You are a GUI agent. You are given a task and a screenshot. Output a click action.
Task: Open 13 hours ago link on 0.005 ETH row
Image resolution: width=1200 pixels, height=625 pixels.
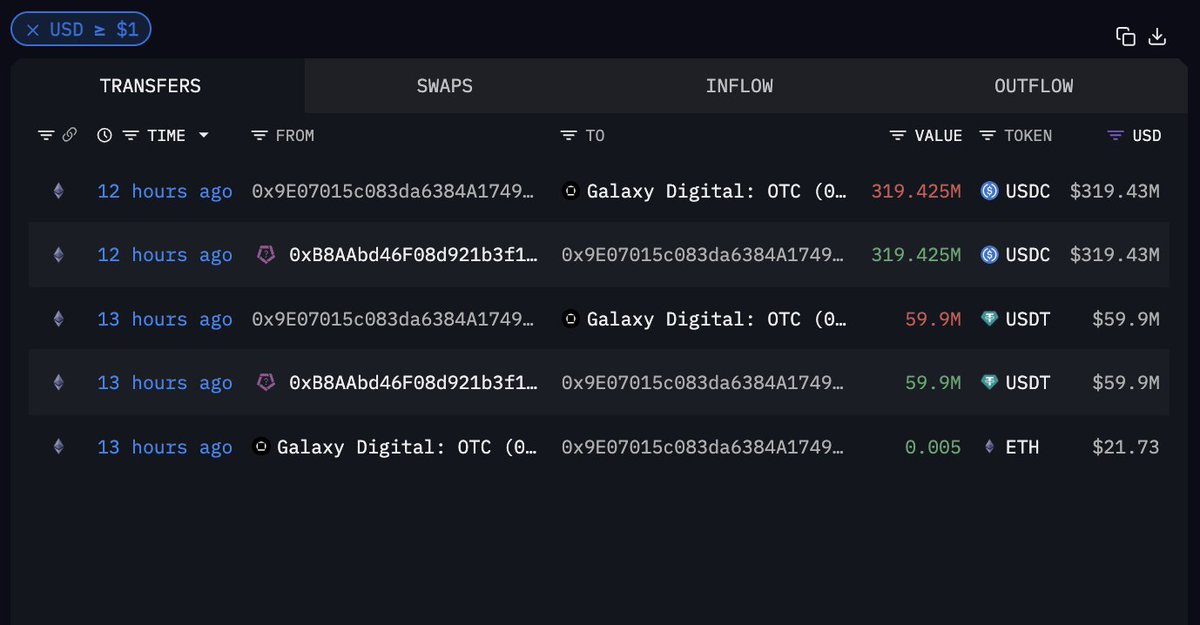pyautogui.click(x=165, y=447)
